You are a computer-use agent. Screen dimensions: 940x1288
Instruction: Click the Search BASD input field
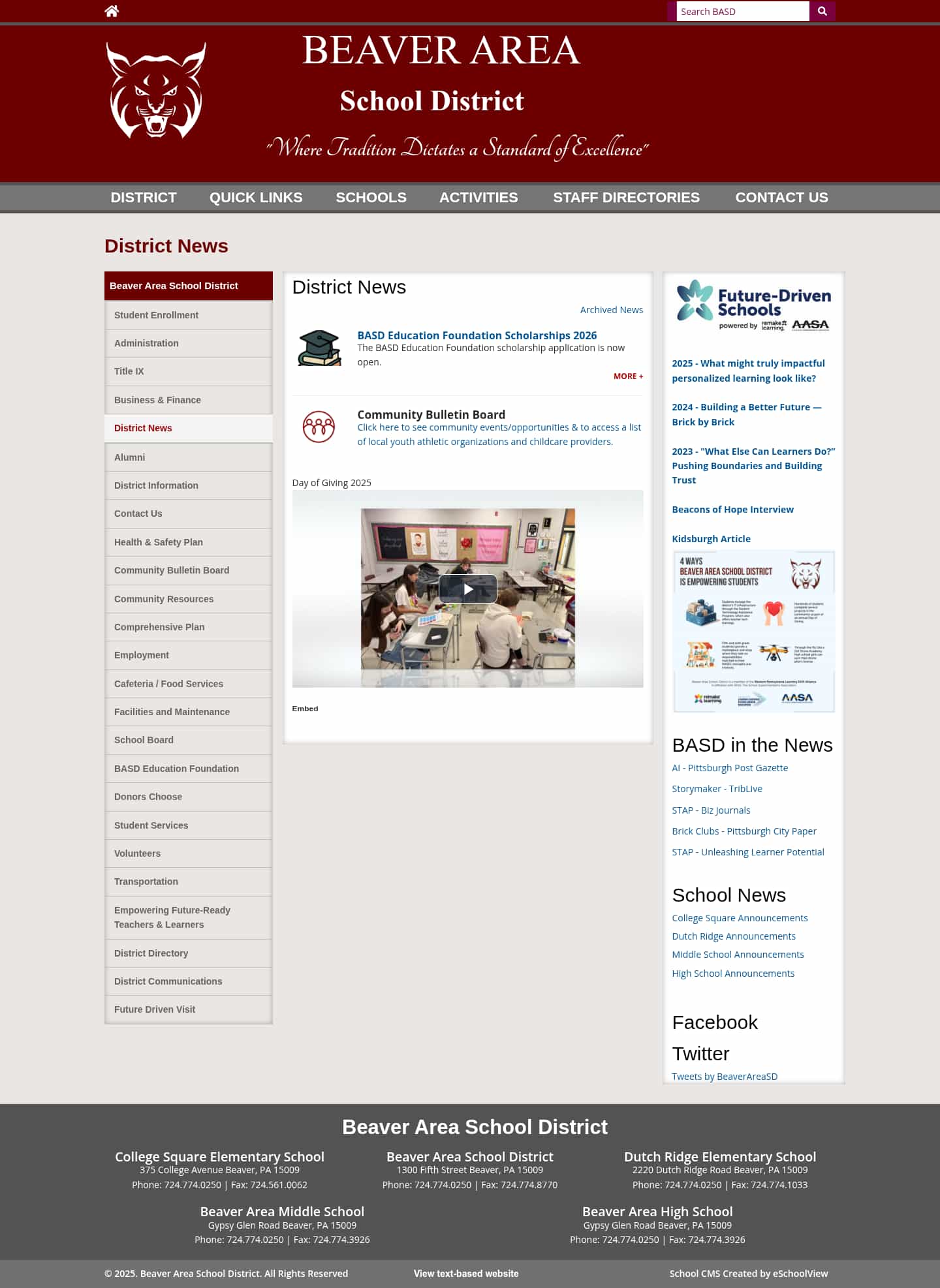pos(743,11)
